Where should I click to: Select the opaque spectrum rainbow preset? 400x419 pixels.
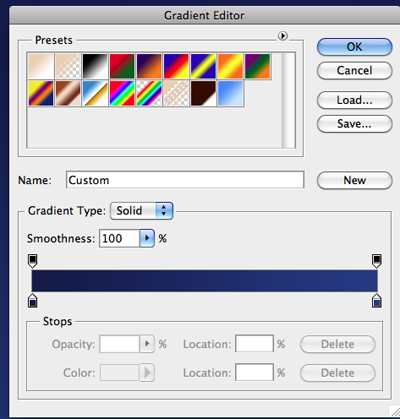(x=122, y=93)
